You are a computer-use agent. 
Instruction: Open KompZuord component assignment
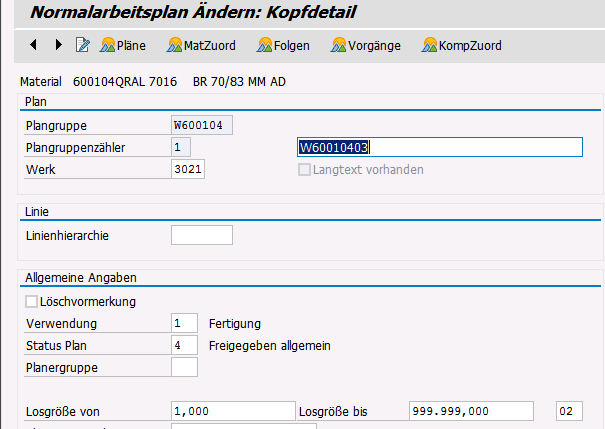462,46
